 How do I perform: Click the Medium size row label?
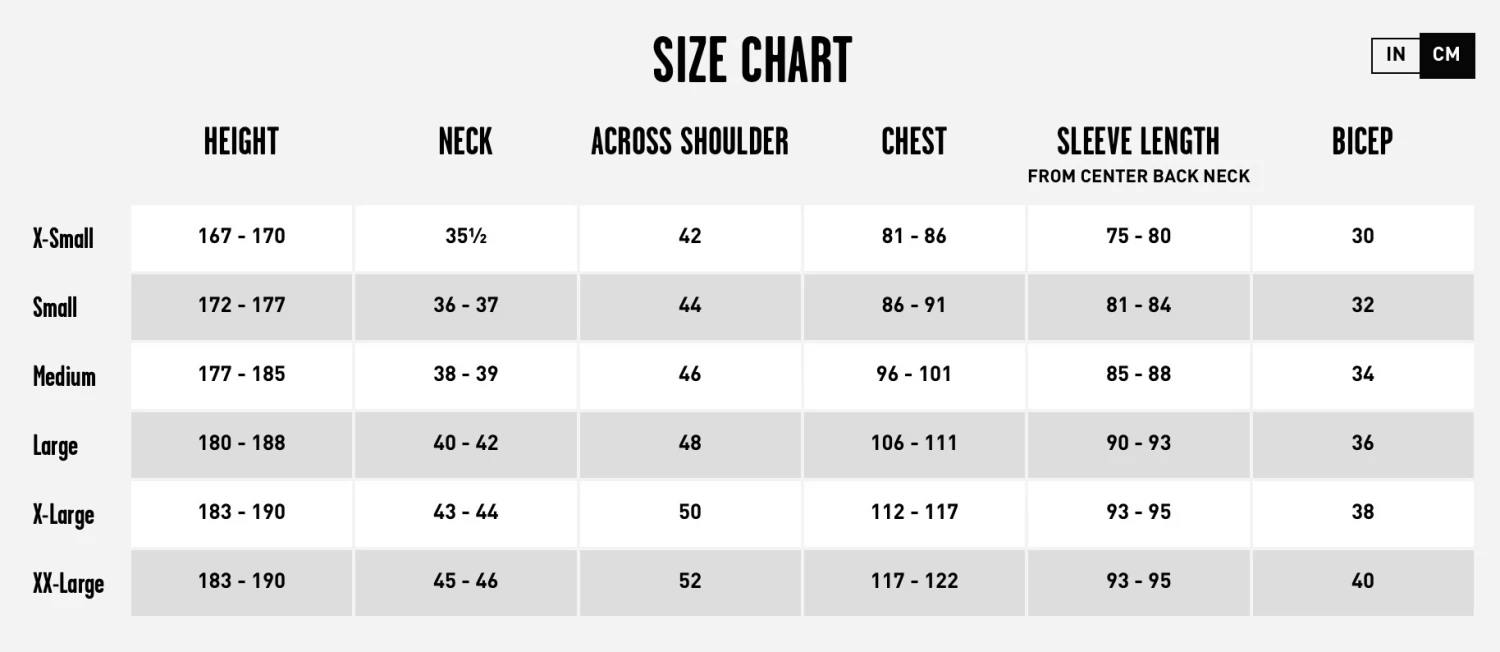[65, 376]
